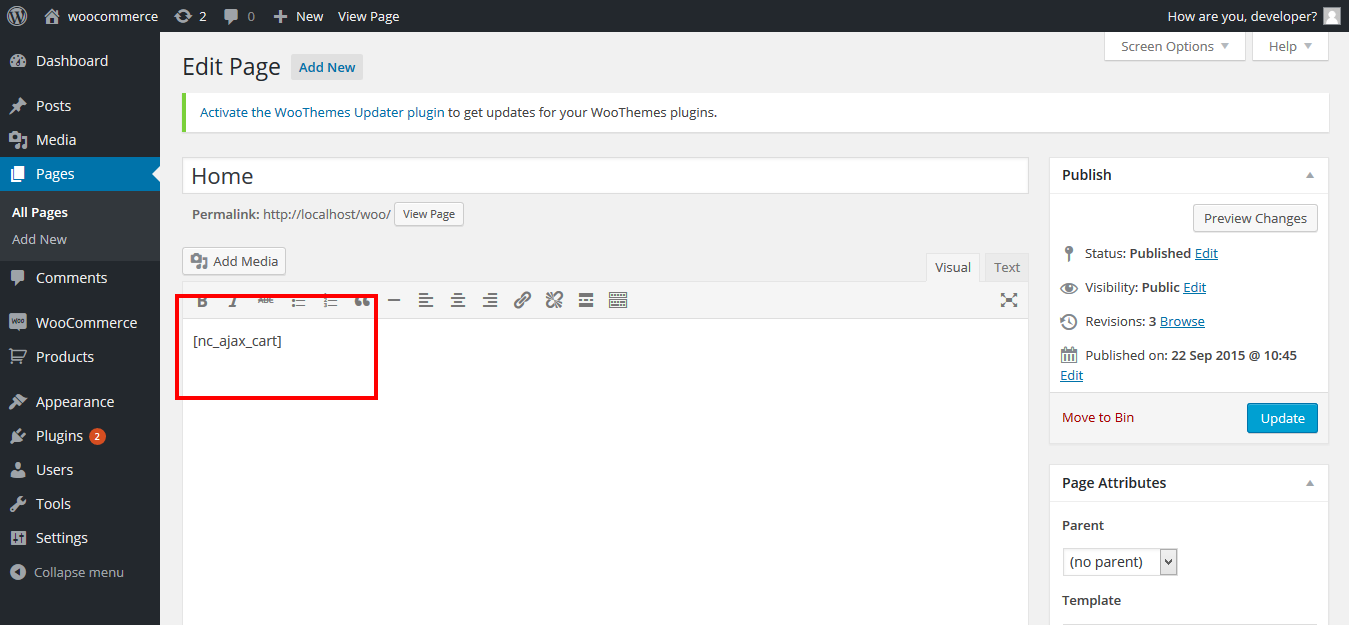This screenshot has width=1349, height=625.
Task: Align text left
Action: [x=426, y=300]
